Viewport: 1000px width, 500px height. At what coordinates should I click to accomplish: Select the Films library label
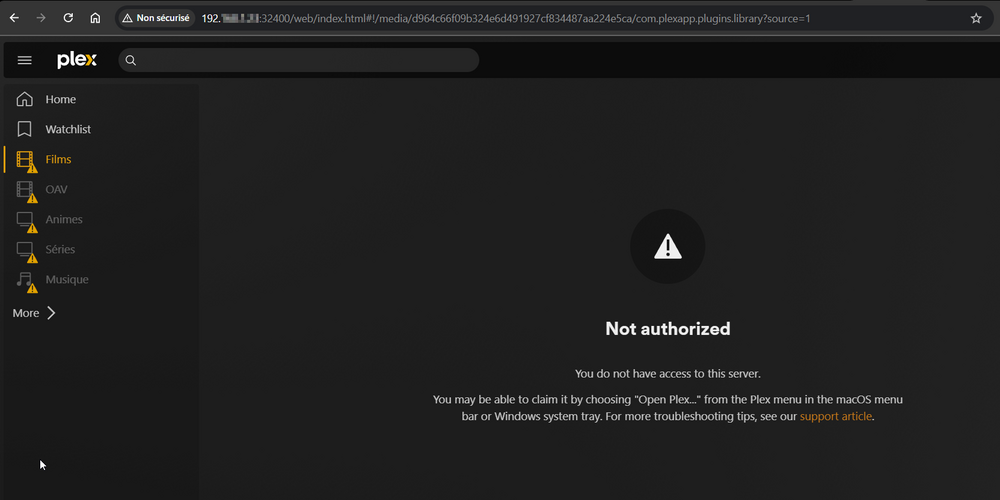click(58, 159)
